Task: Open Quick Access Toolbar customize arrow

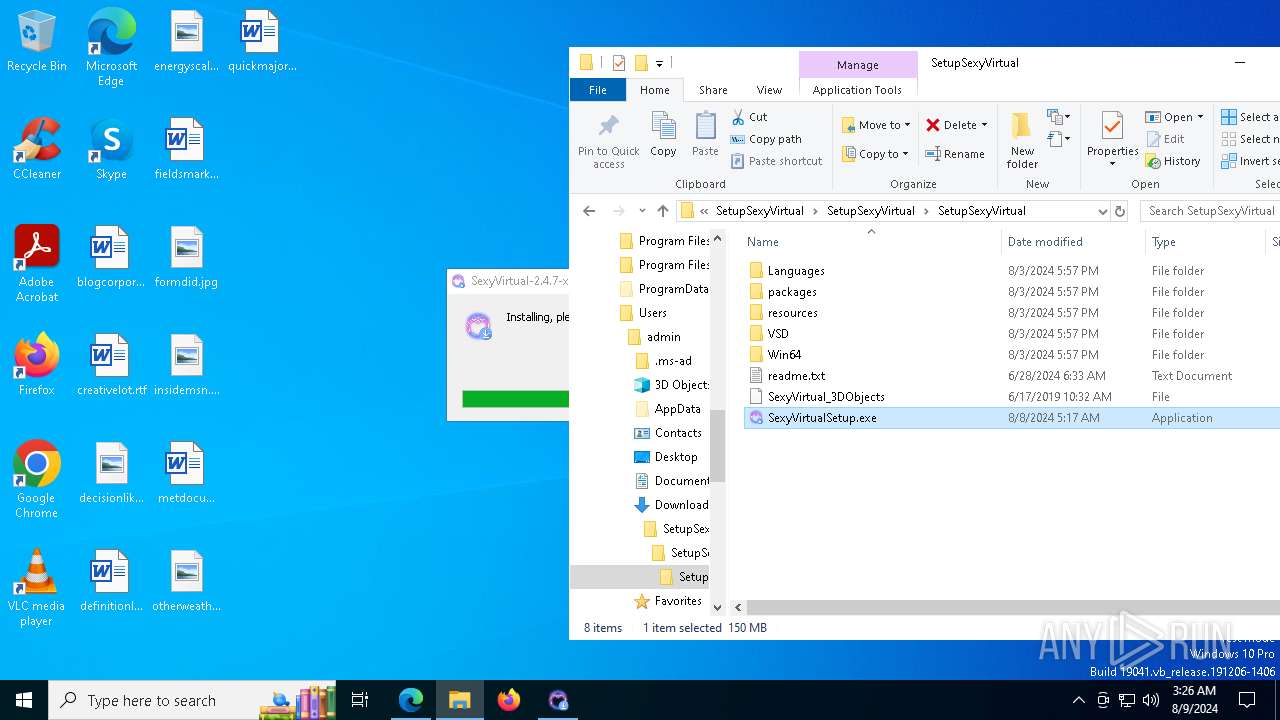Action: 660,63
